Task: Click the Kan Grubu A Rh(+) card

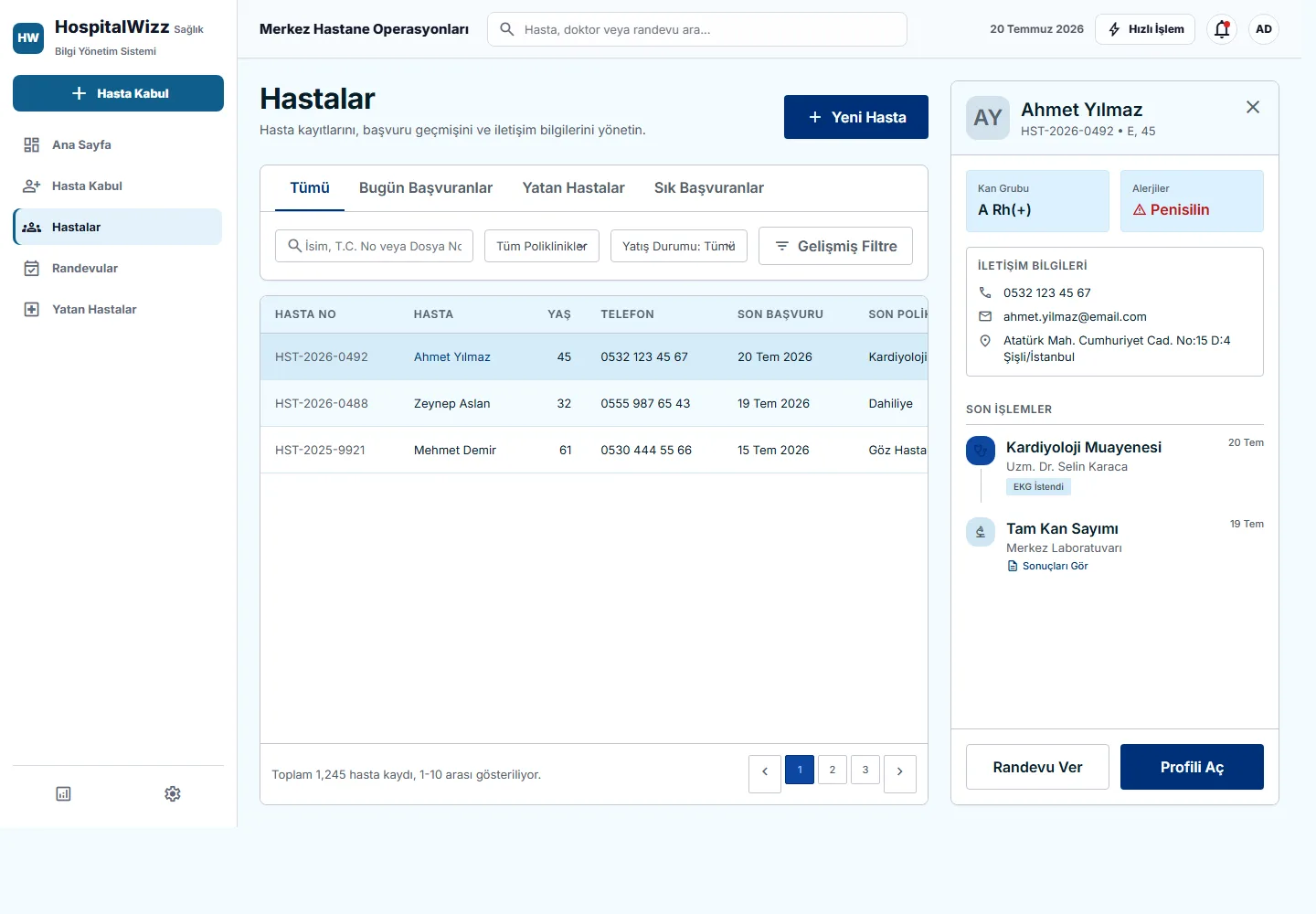Action: point(1037,201)
